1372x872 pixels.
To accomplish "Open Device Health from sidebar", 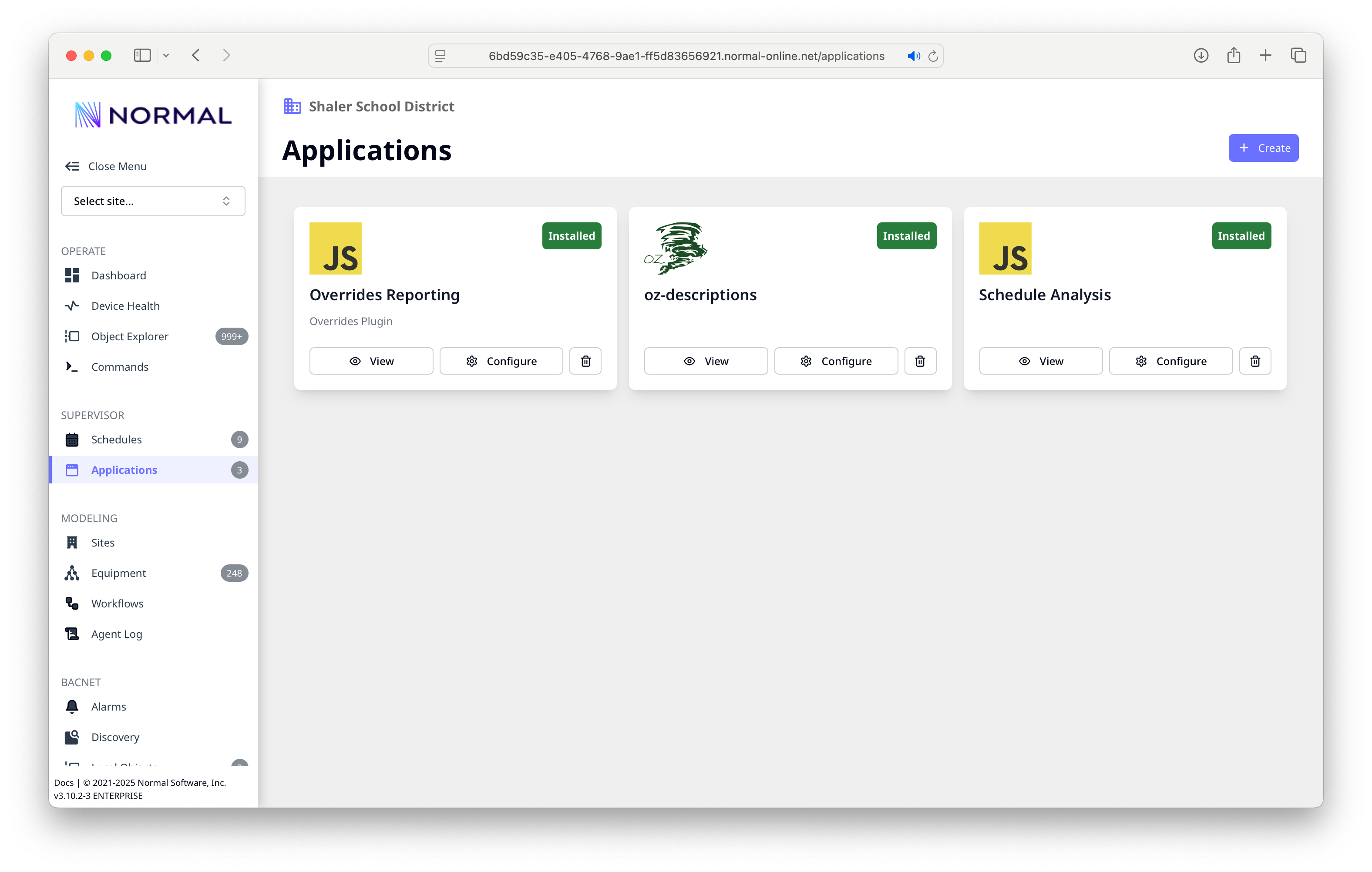I will (125, 306).
